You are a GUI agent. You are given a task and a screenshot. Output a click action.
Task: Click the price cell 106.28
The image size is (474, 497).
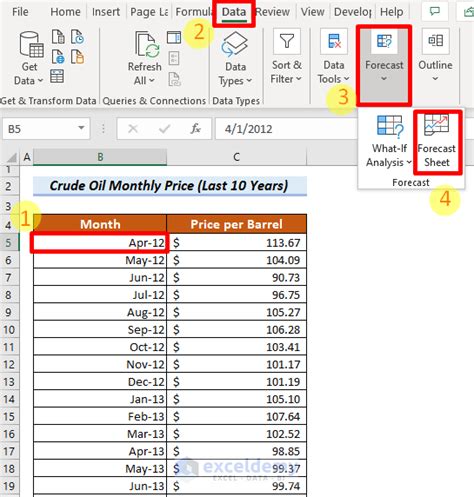pyautogui.click(x=236, y=330)
